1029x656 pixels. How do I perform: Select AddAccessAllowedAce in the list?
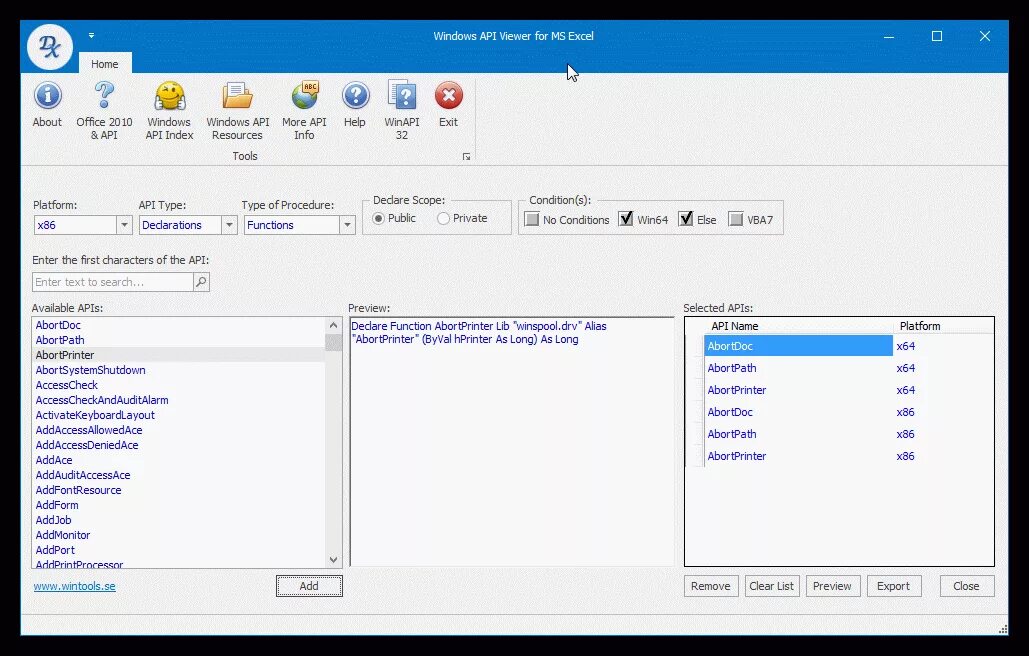coord(178,431)
